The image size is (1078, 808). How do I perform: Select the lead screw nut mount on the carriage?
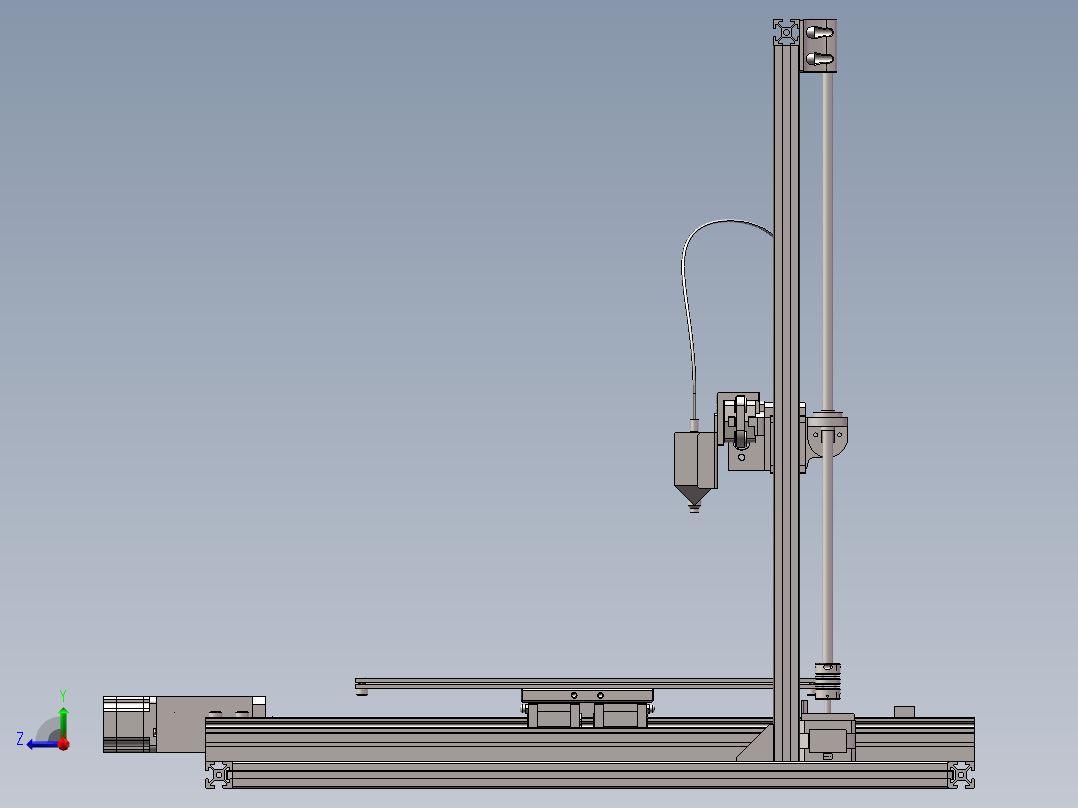[x=827, y=435]
